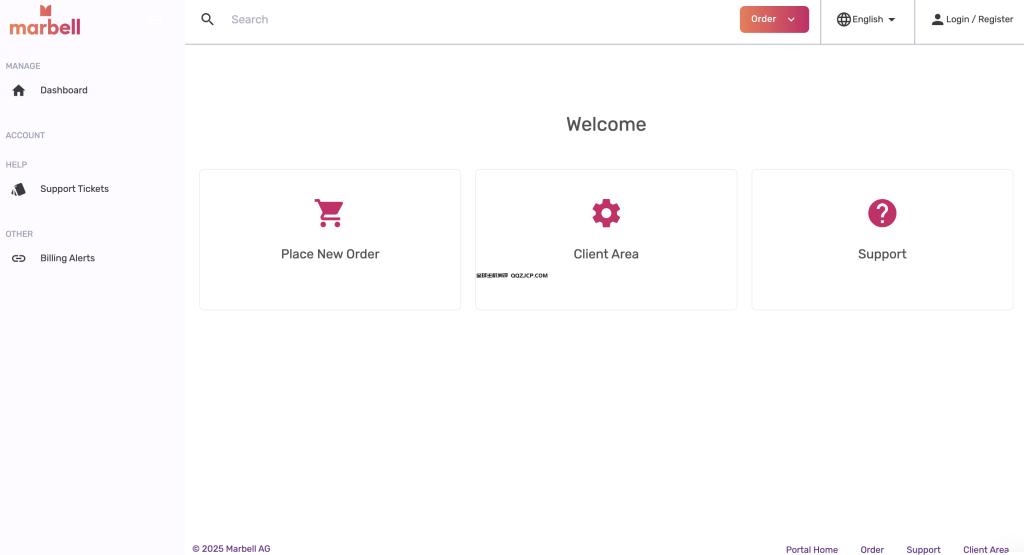The image size is (1024, 555).
Task: Click the Login / Register link
Action: [x=979, y=19]
